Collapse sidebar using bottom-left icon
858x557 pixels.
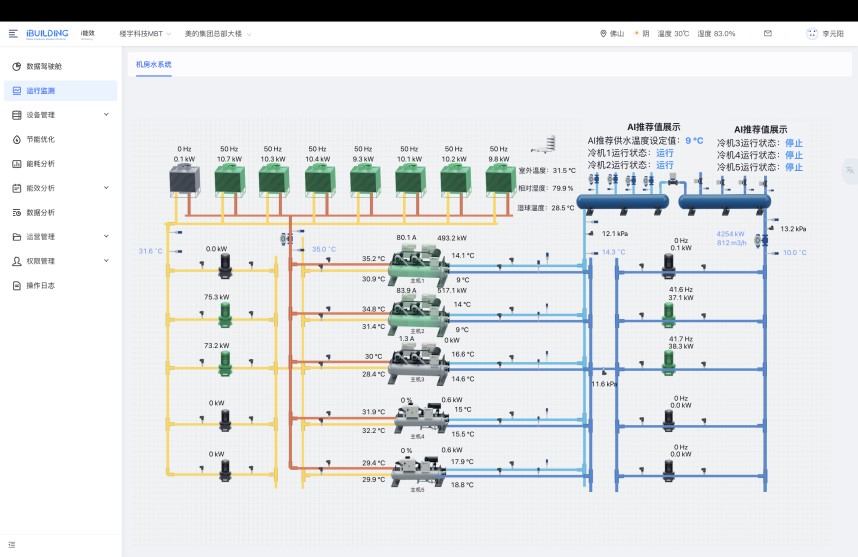pos(12,545)
